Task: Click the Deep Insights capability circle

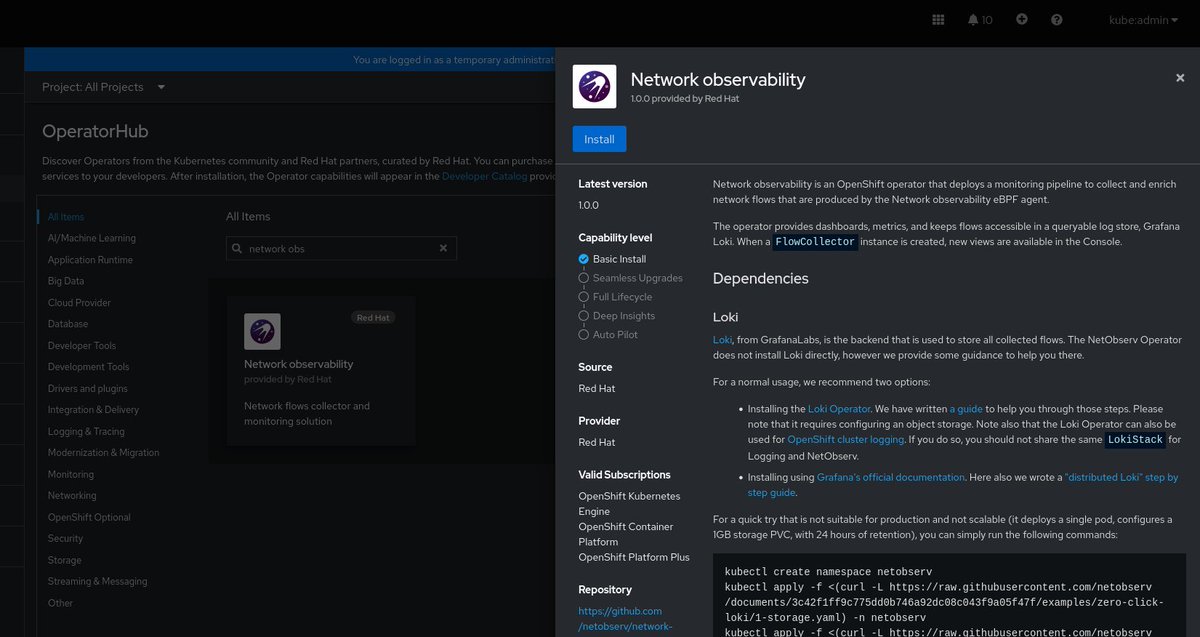Action: 584,316
